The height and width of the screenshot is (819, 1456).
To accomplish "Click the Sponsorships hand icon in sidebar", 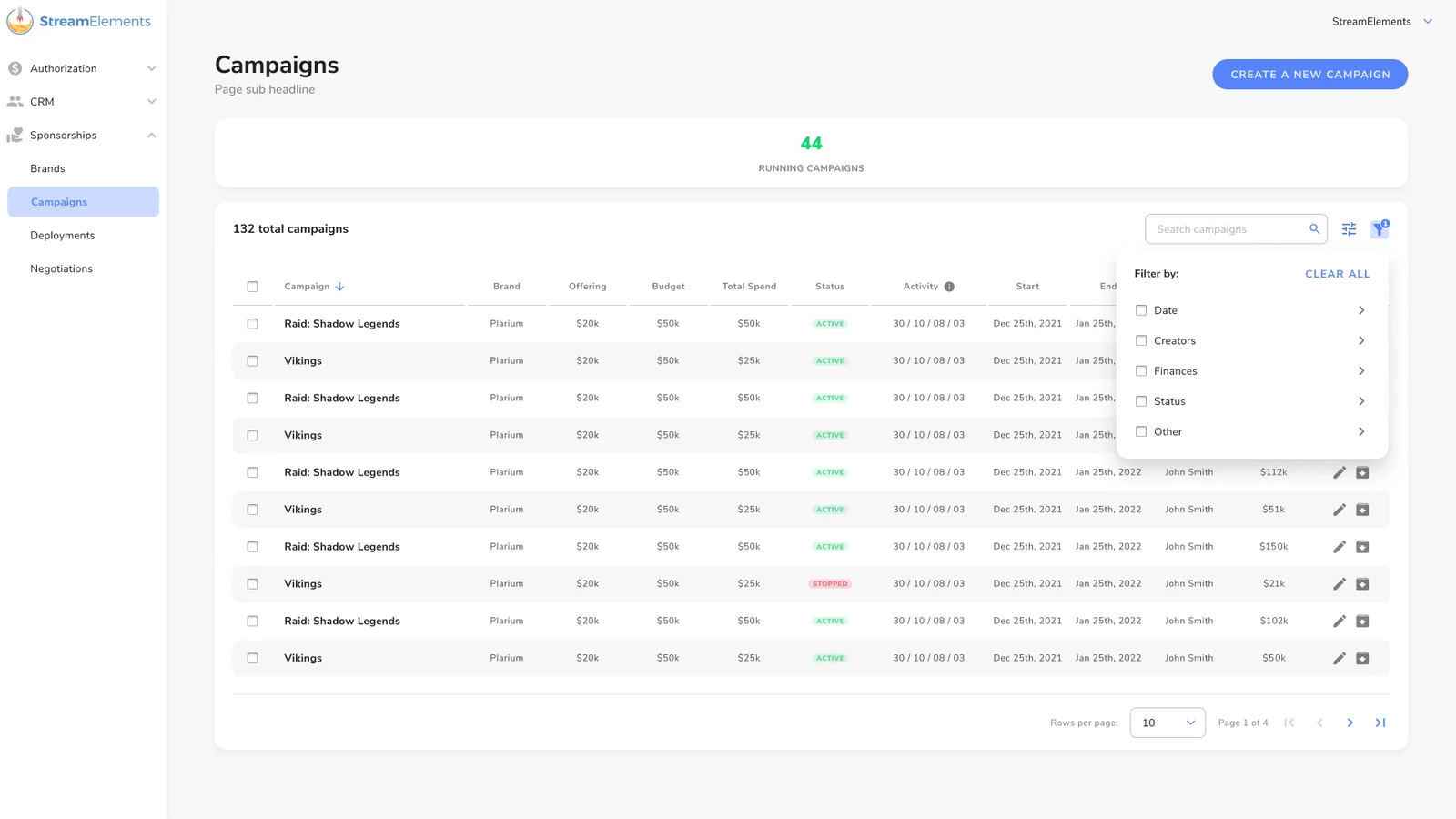I will click(x=15, y=136).
